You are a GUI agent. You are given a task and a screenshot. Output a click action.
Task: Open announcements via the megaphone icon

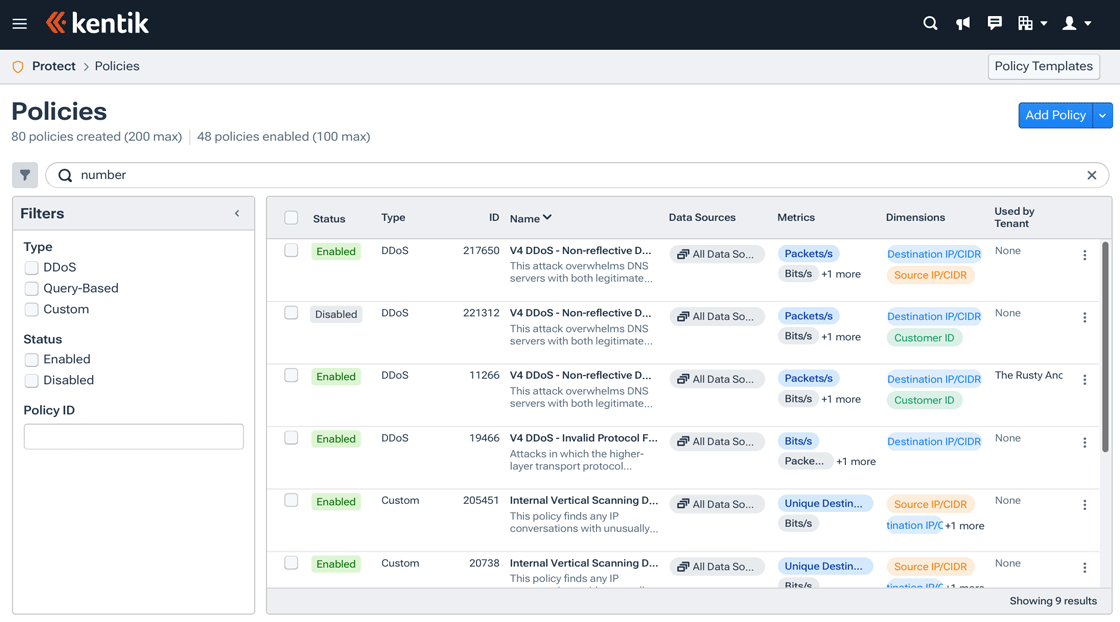click(962, 22)
